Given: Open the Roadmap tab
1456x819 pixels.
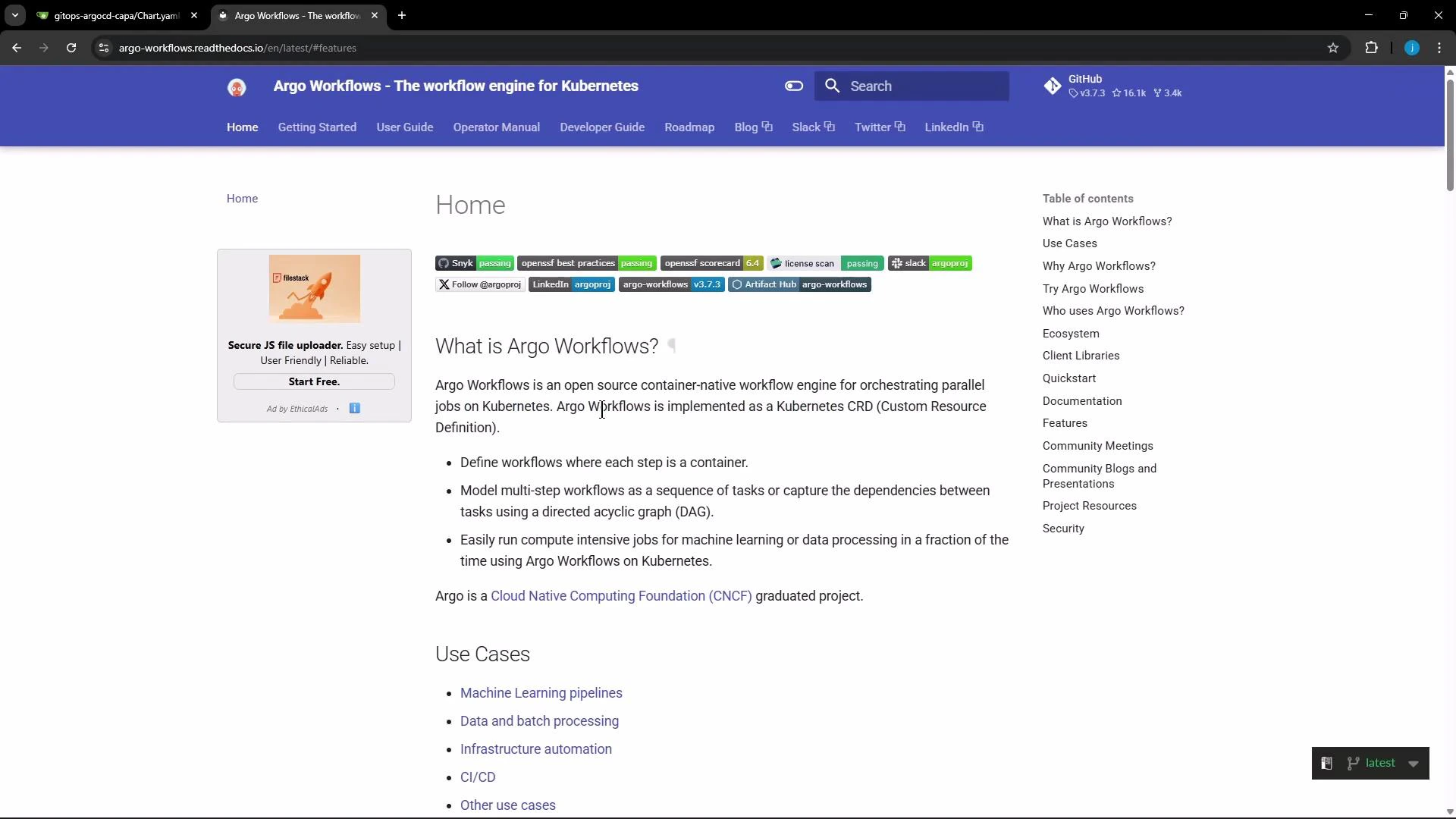Looking at the screenshot, I should [689, 127].
